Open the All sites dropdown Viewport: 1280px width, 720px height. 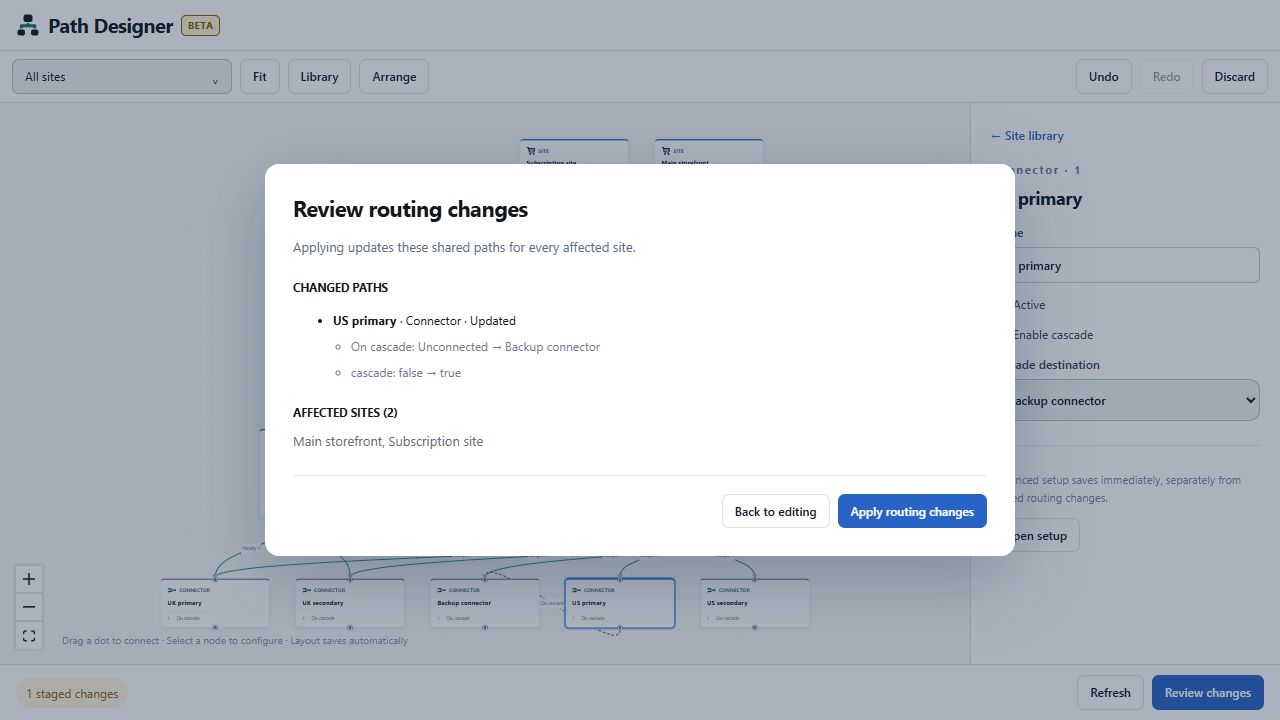(122, 77)
